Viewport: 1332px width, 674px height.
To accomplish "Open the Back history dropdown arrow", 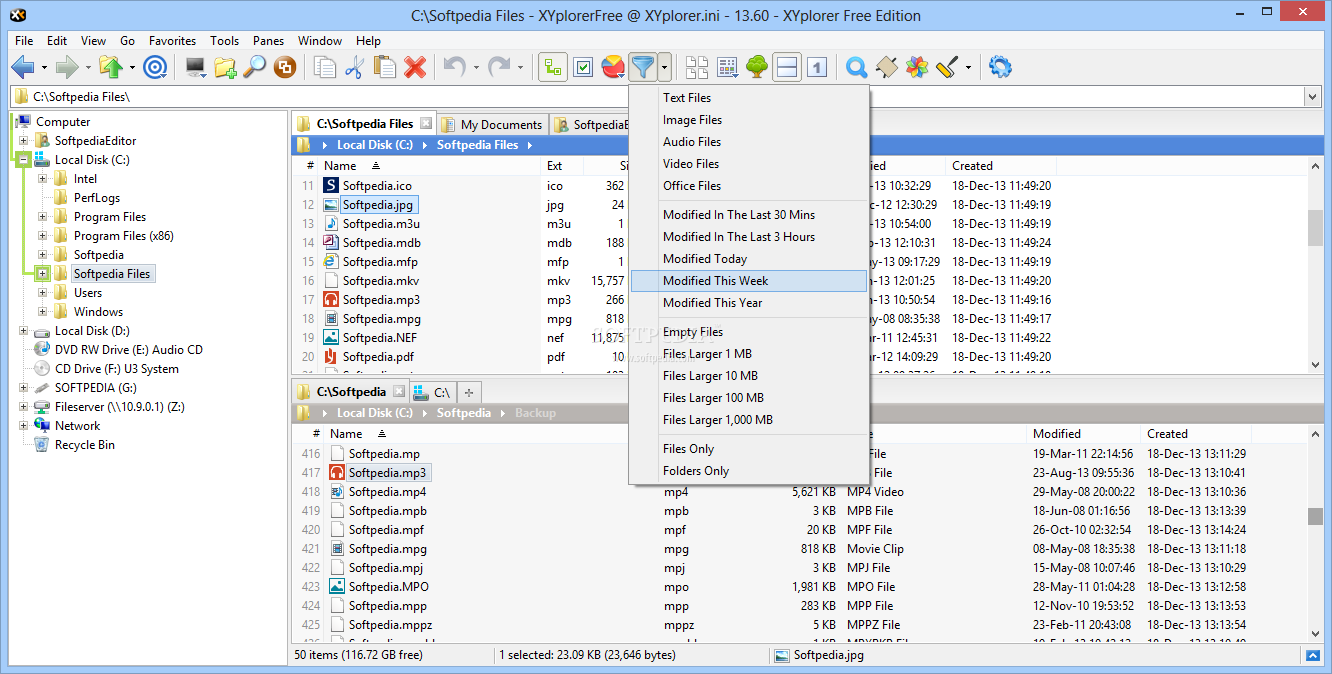I will (44, 68).
